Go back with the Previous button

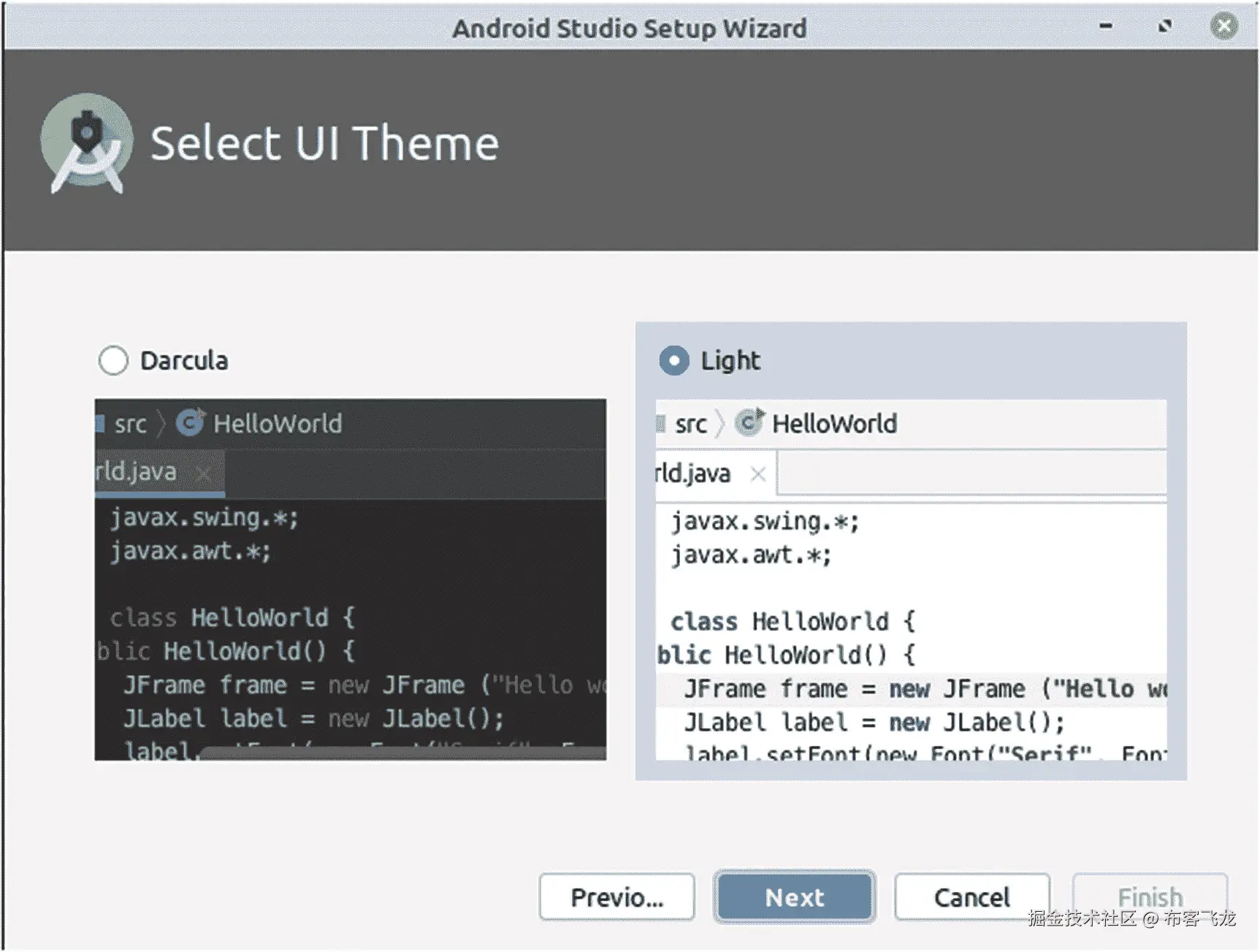point(616,896)
